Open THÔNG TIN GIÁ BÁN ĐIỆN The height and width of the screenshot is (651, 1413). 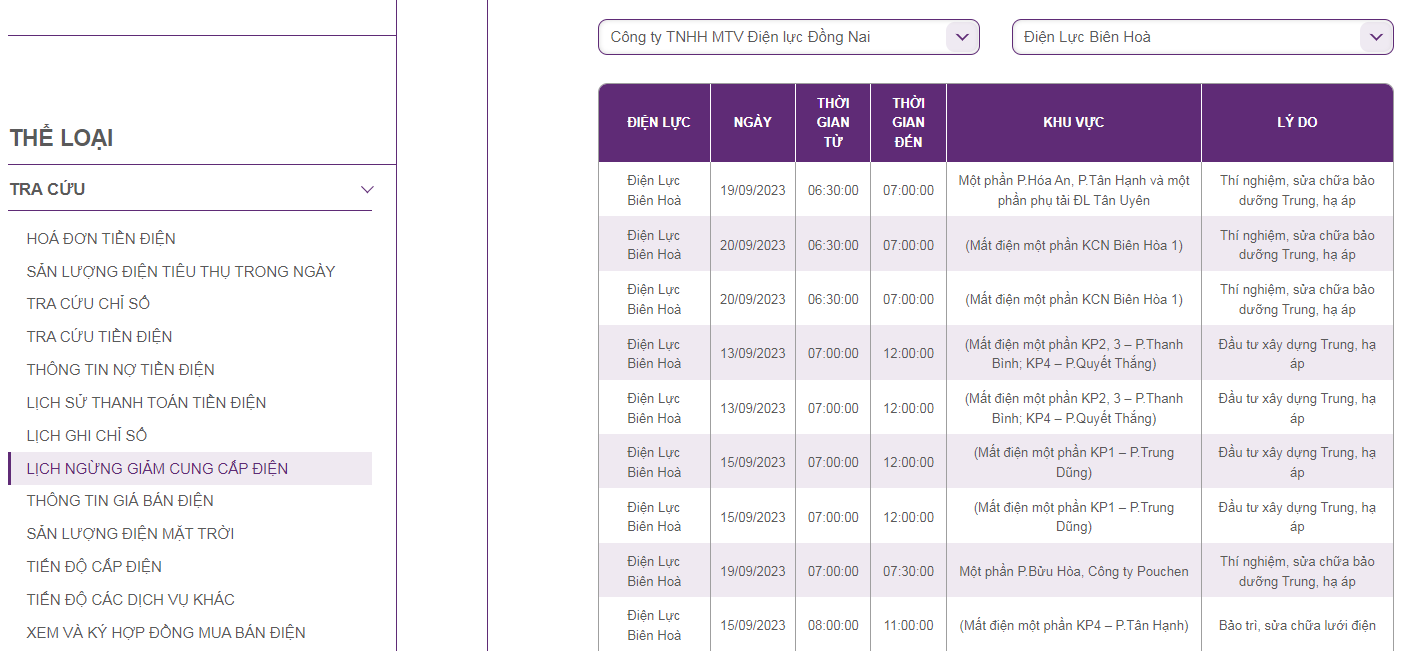click(x=120, y=500)
